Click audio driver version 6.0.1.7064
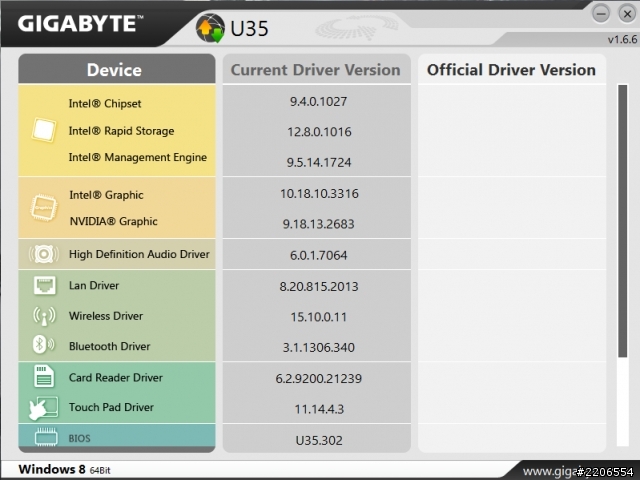This screenshot has height=480, width=640. click(318, 256)
